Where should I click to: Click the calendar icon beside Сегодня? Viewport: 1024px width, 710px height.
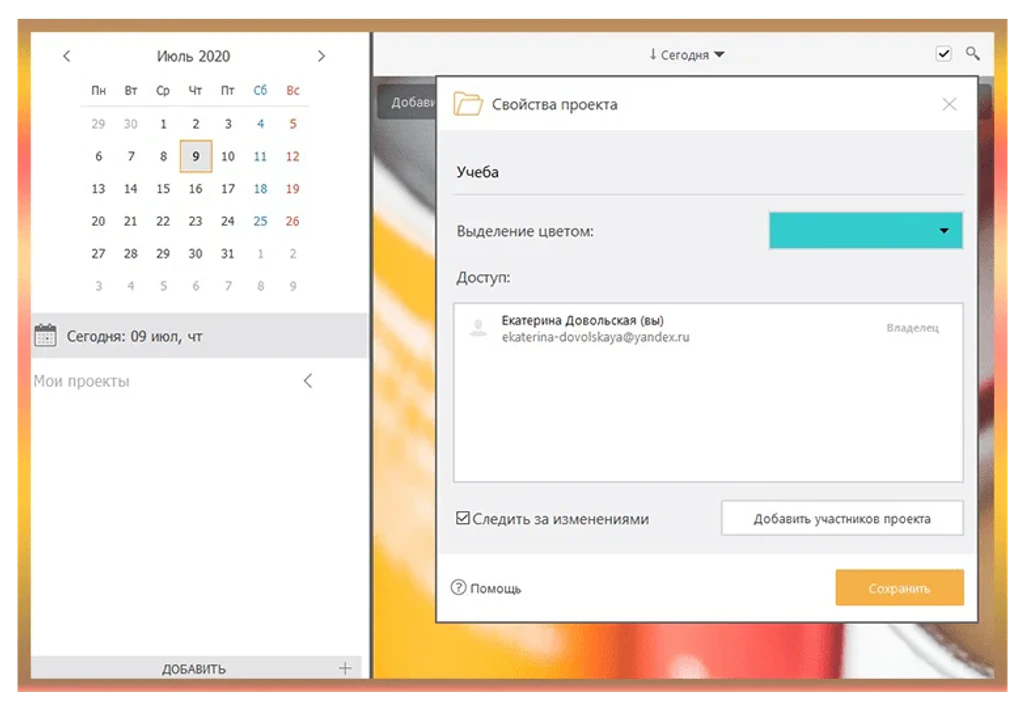coord(45,336)
